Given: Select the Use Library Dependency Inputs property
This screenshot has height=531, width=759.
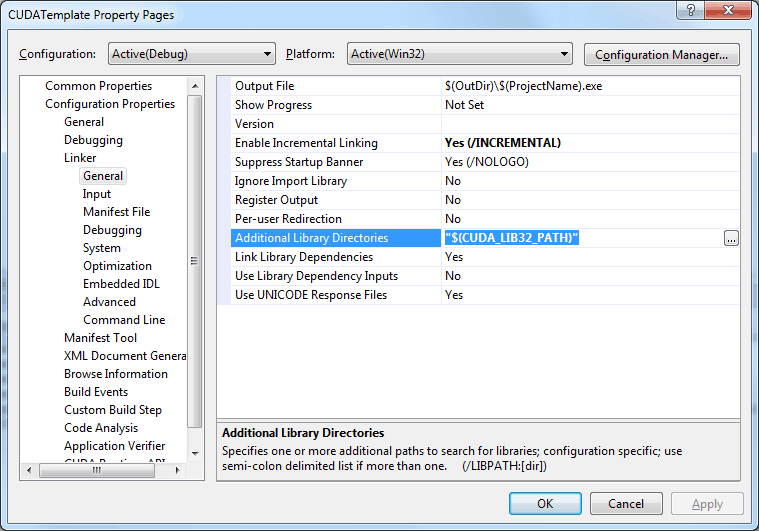Looking at the screenshot, I should pos(335,275).
